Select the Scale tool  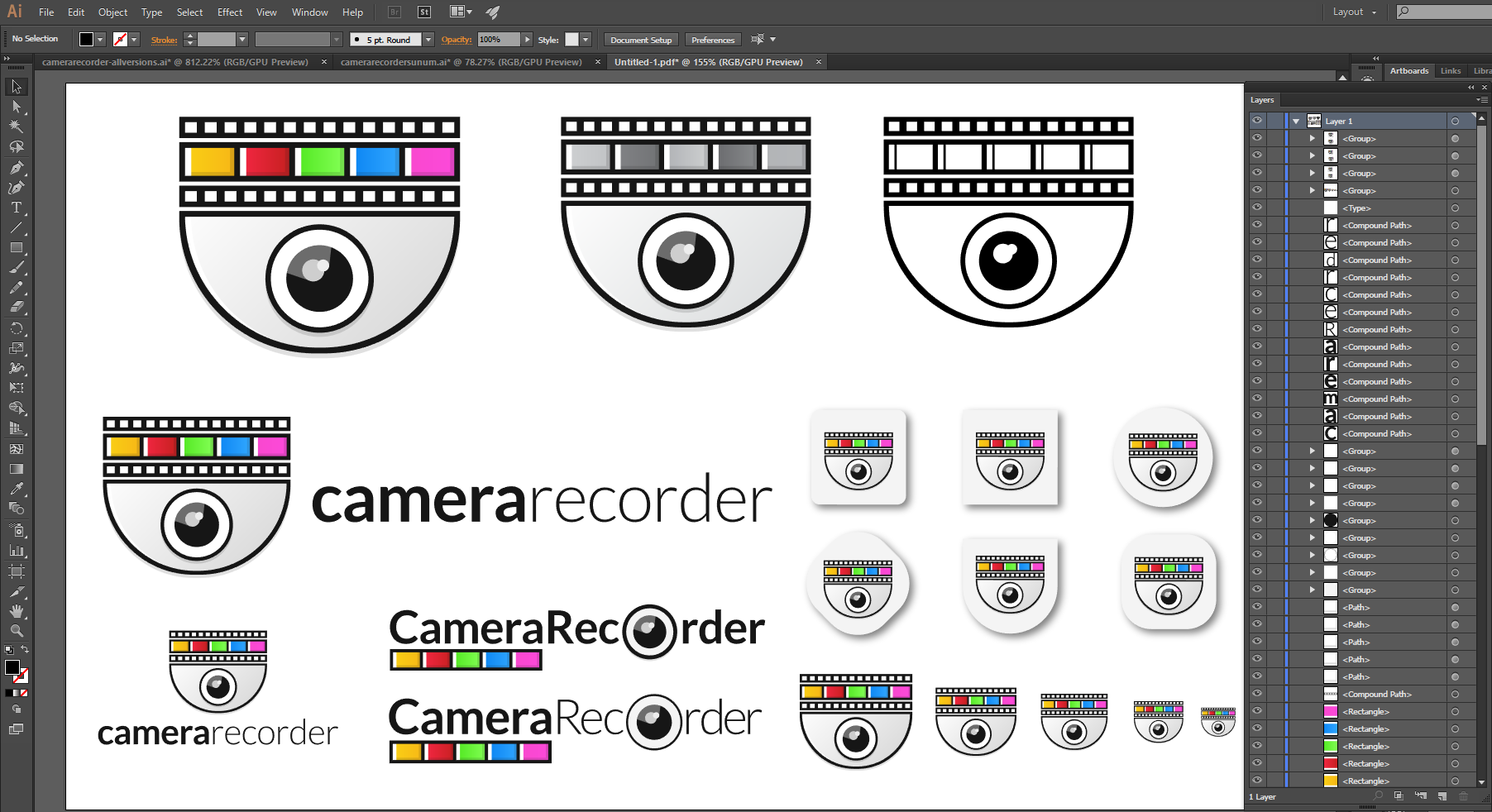click(x=16, y=348)
